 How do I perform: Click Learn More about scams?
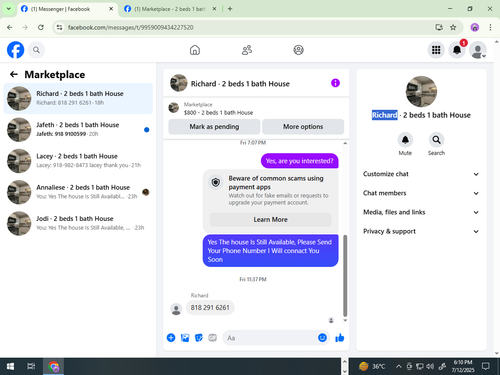270,219
